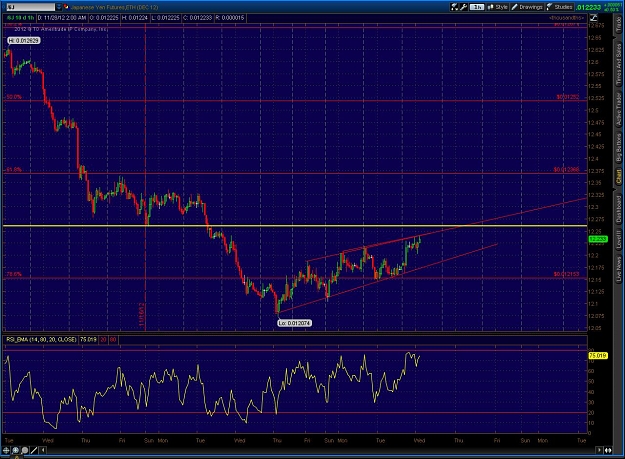Click the green current price bubble on axis

[597, 239]
